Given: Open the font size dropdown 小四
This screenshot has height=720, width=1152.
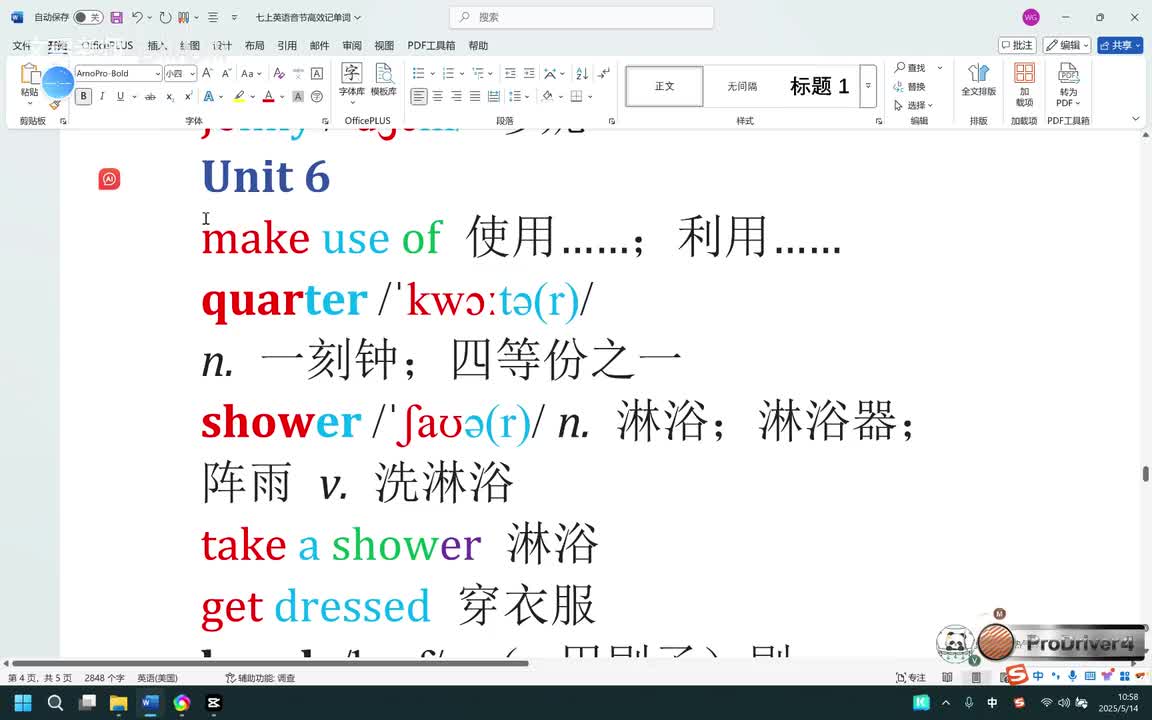Looking at the screenshot, I should click(x=192, y=73).
